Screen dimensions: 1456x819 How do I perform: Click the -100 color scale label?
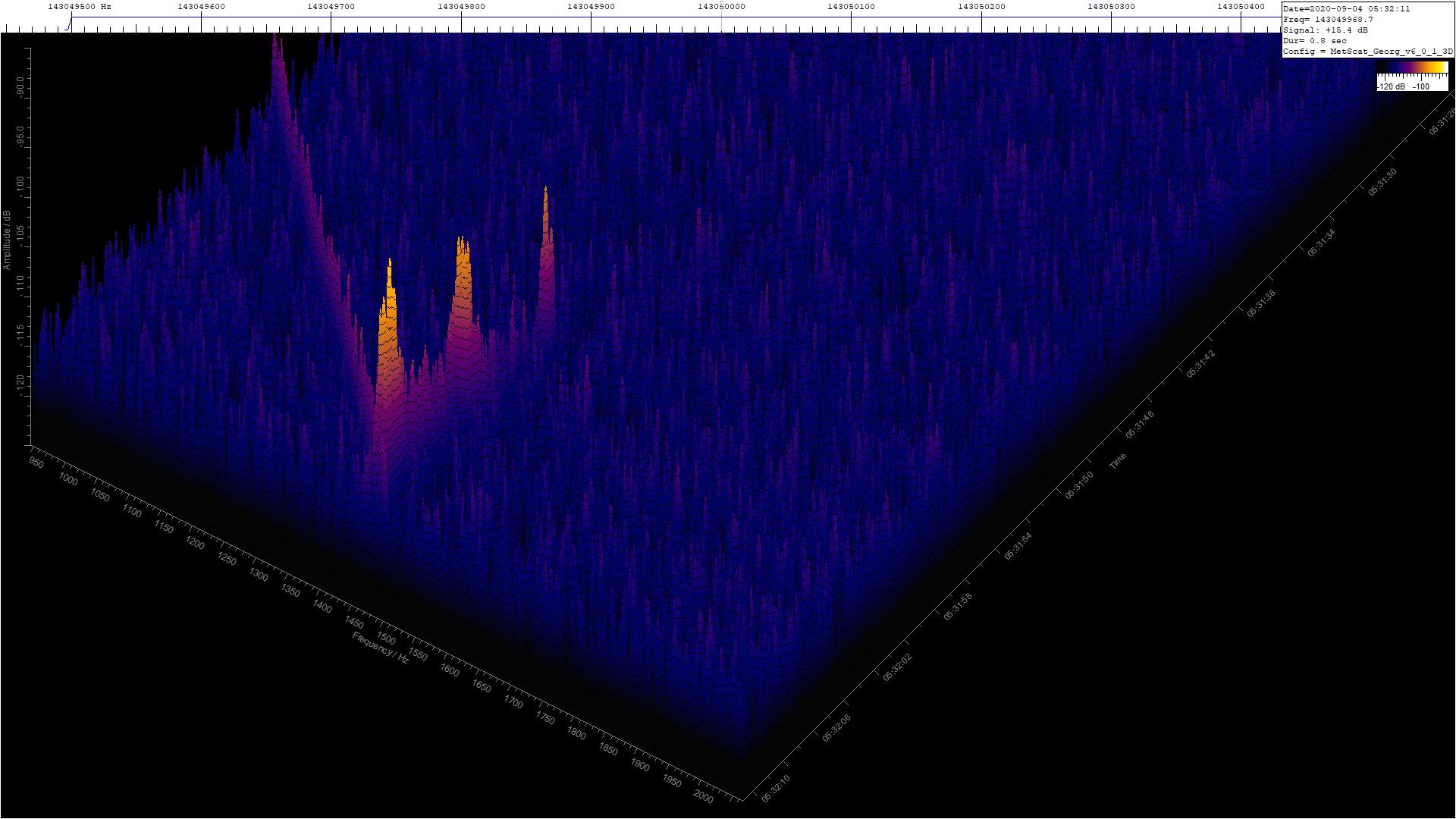(x=1421, y=86)
